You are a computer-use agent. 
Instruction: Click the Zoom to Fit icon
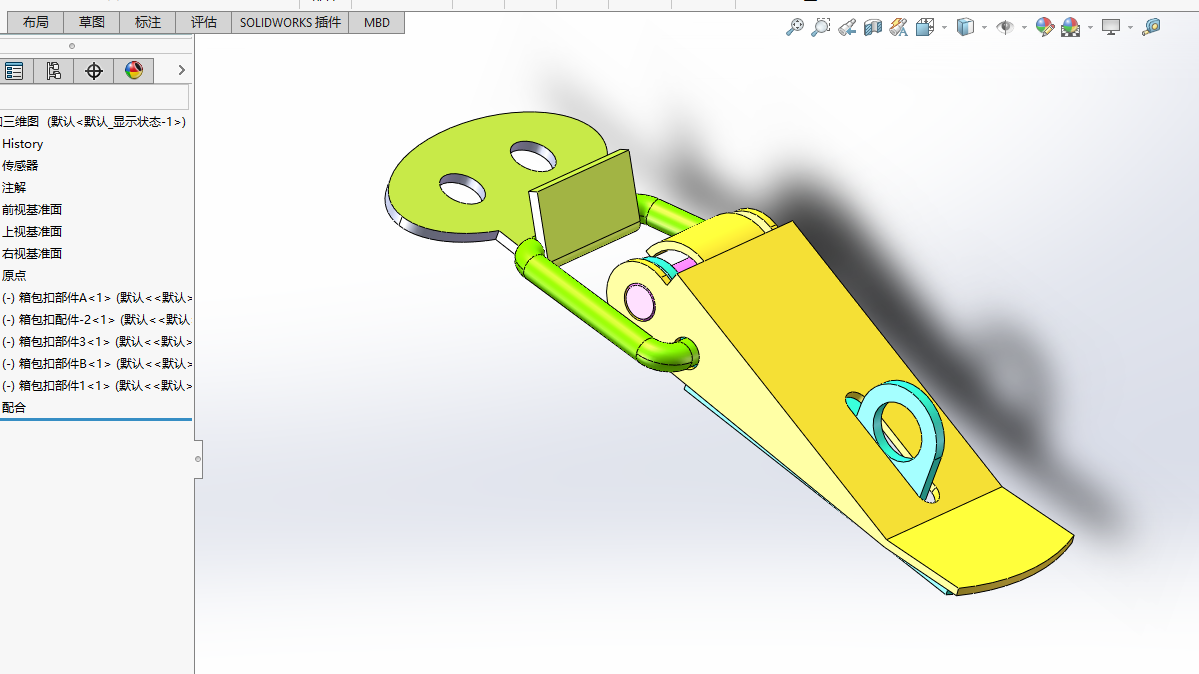[x=795, y=27]
